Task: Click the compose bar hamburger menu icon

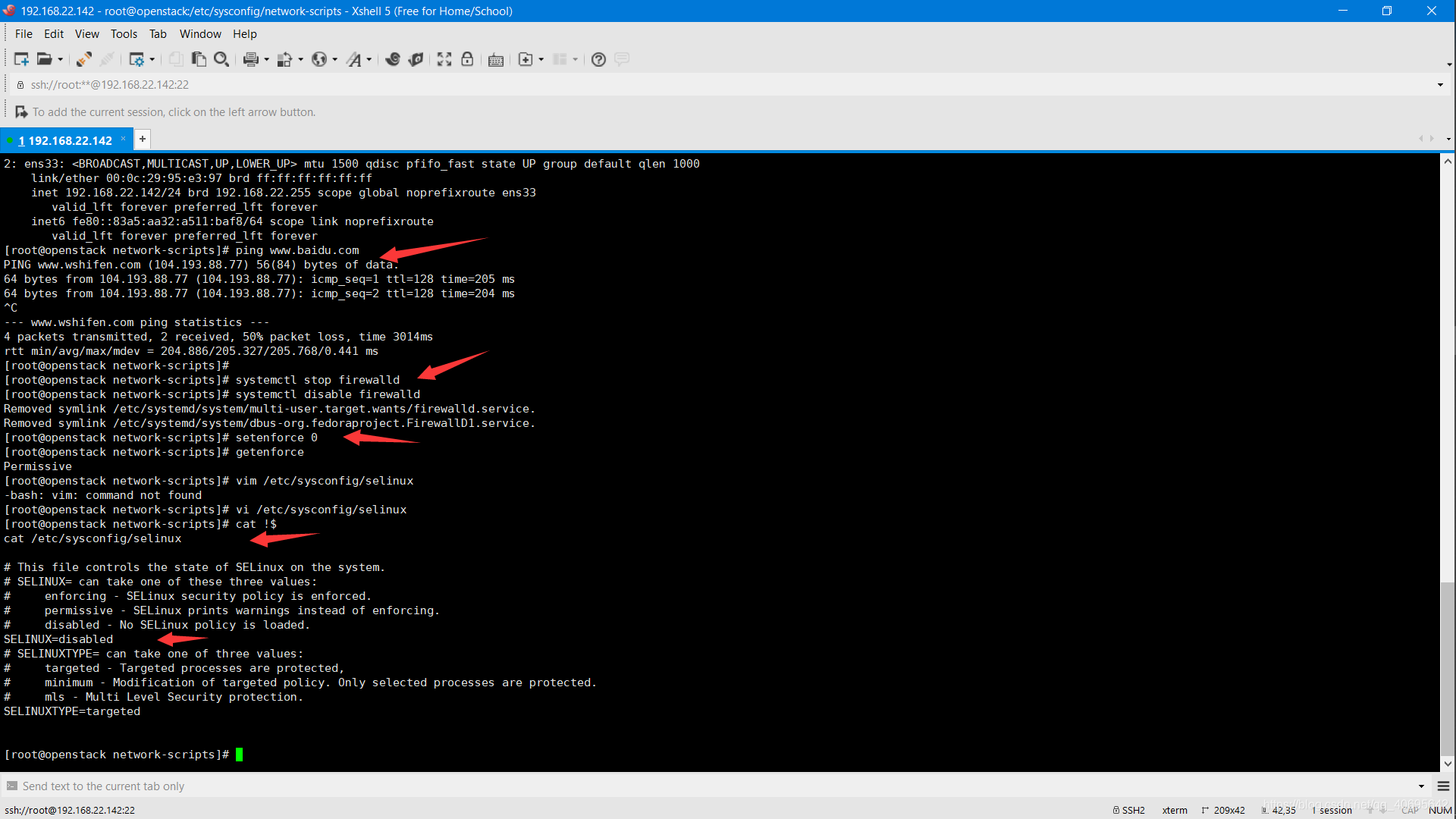Action: click(x=1444, y=786)
